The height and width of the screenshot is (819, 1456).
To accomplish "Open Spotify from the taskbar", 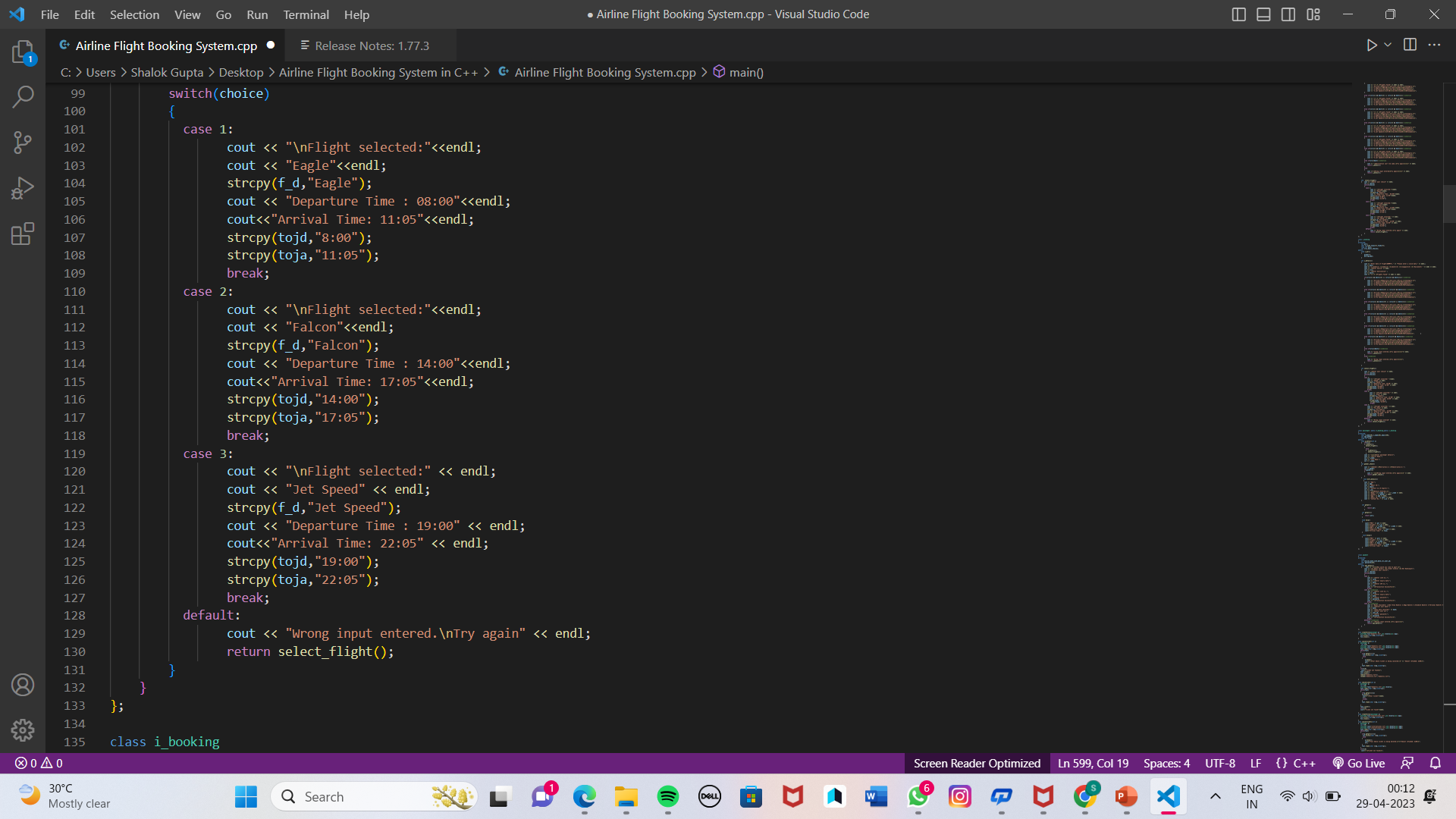I will click(668, 796).
